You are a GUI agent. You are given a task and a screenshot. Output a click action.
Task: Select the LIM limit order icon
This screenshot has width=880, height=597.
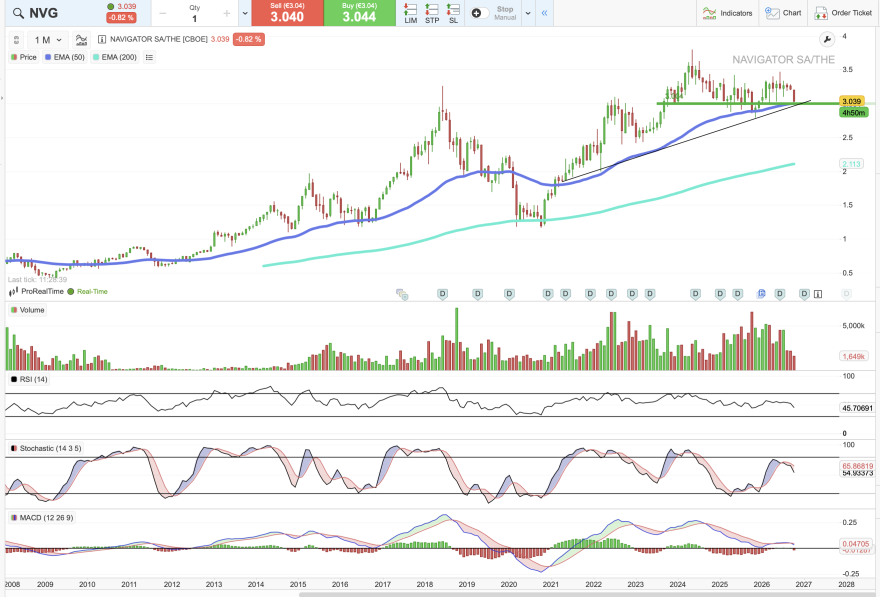tap(411, 13)
